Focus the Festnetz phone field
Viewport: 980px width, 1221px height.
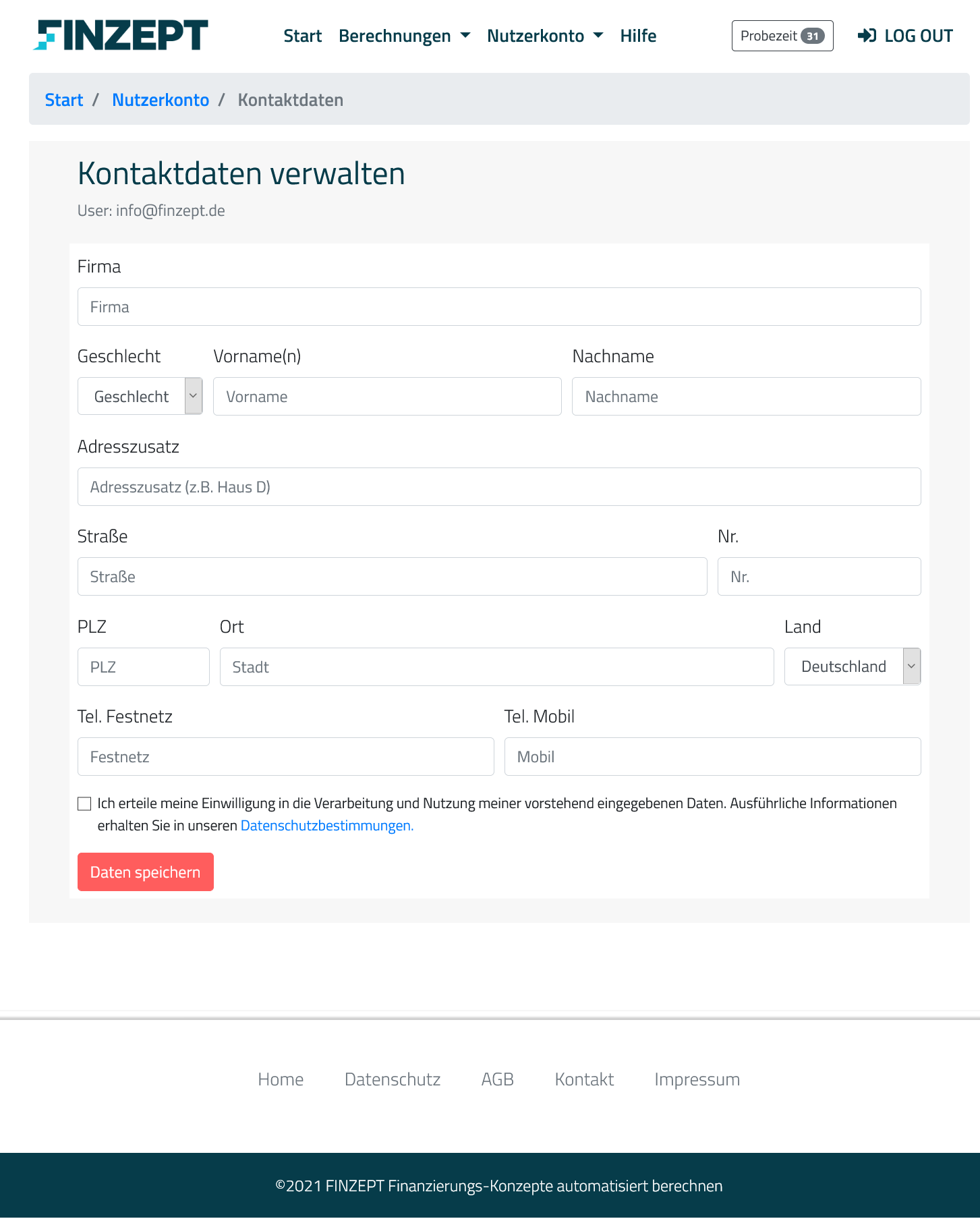pyautogui.click(x=286, y=757)
